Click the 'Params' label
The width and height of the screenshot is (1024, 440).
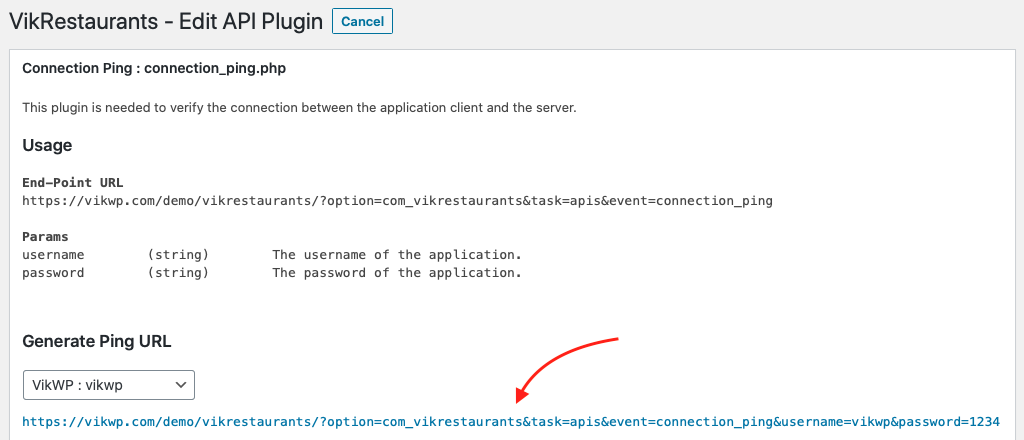45,236
